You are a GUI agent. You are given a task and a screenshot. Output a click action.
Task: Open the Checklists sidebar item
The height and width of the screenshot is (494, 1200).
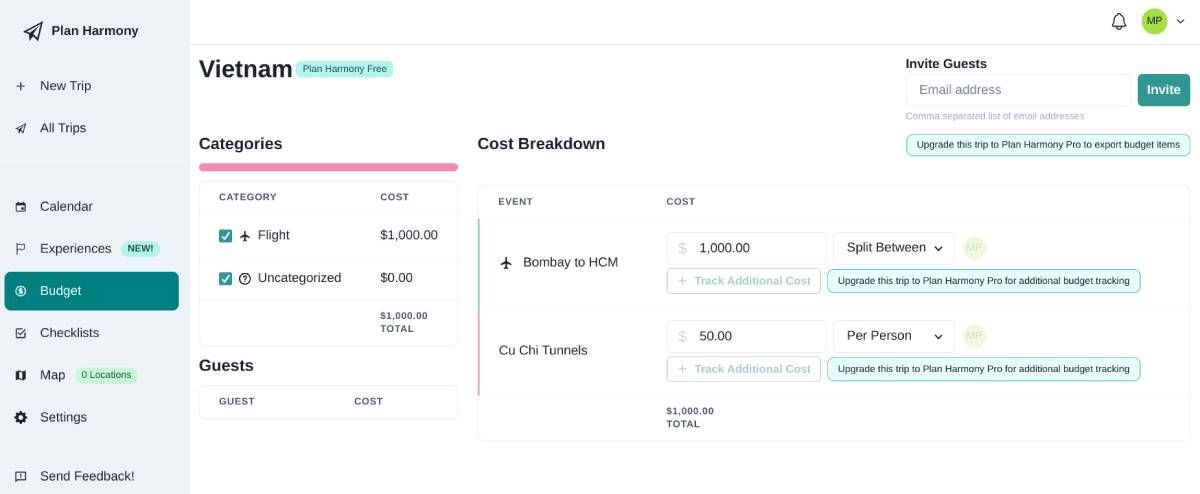(69, 332)
